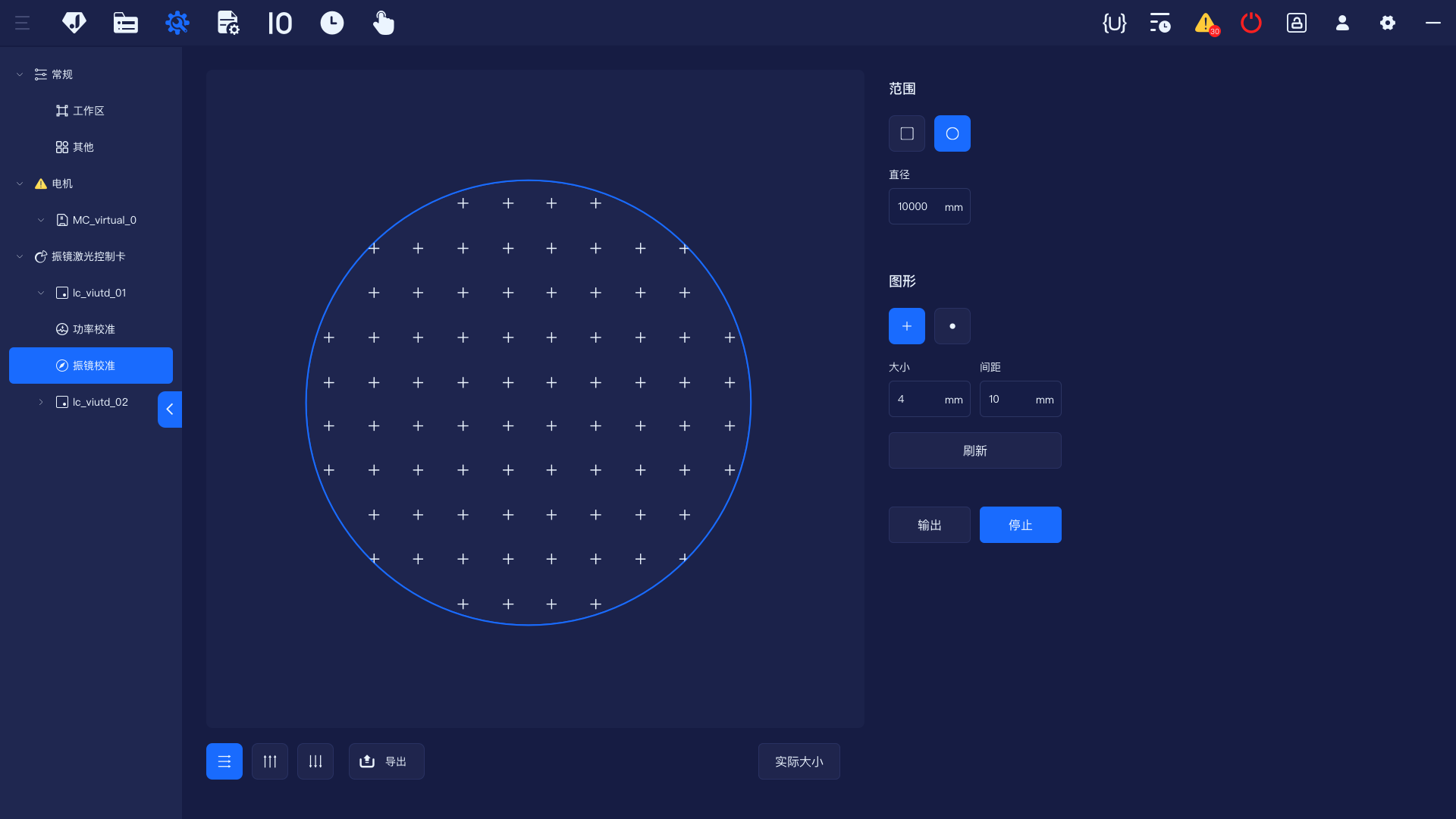
Task: Click the 直径 input field
Action: [x=918, y=206]
